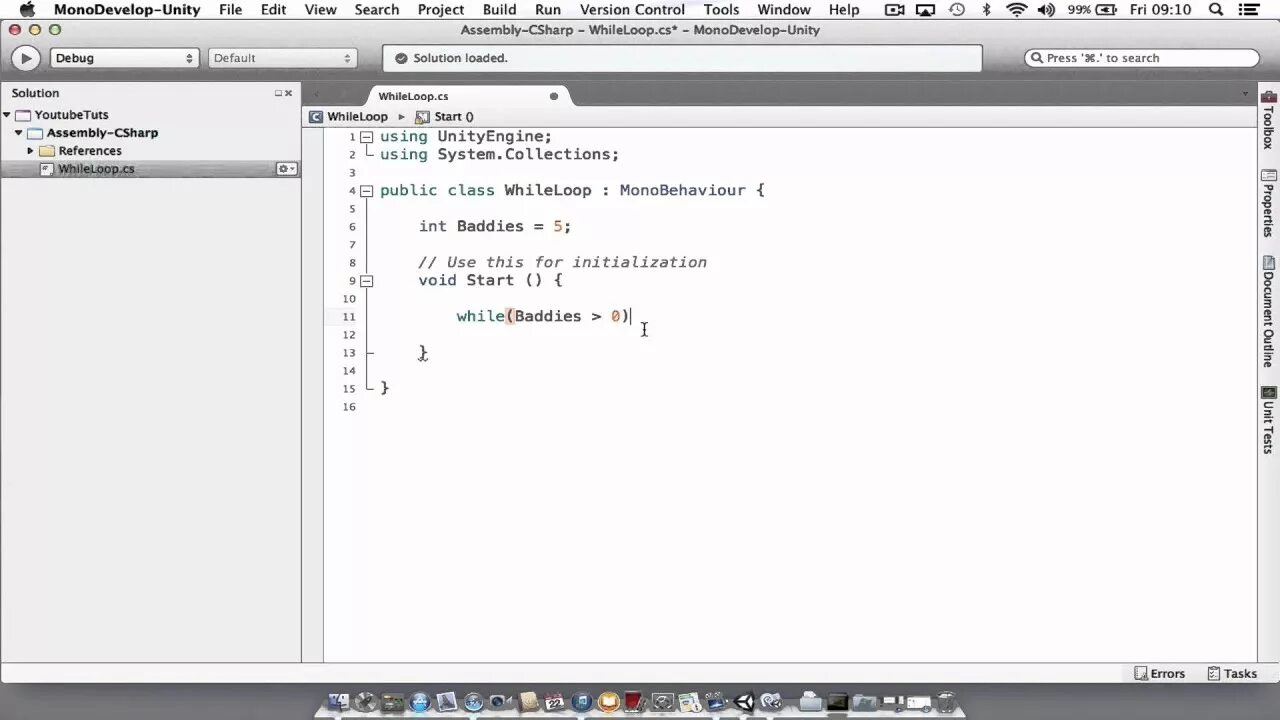Image resolution: width=1280 pixels, height=720 pixels.
Task: Open the Run menu
Action: click(x=548, y=10)
